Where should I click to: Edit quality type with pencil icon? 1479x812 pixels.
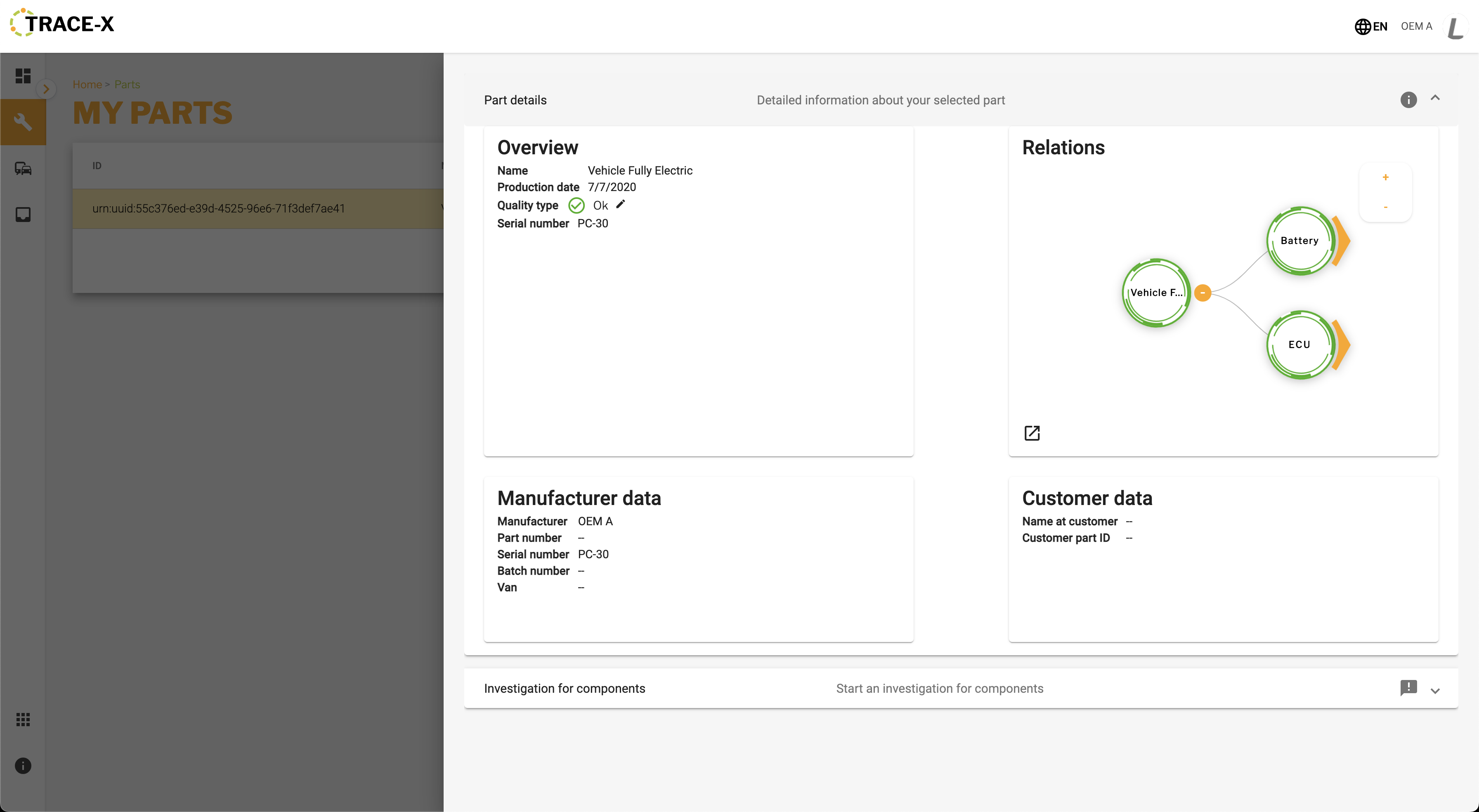pos(621,204)
